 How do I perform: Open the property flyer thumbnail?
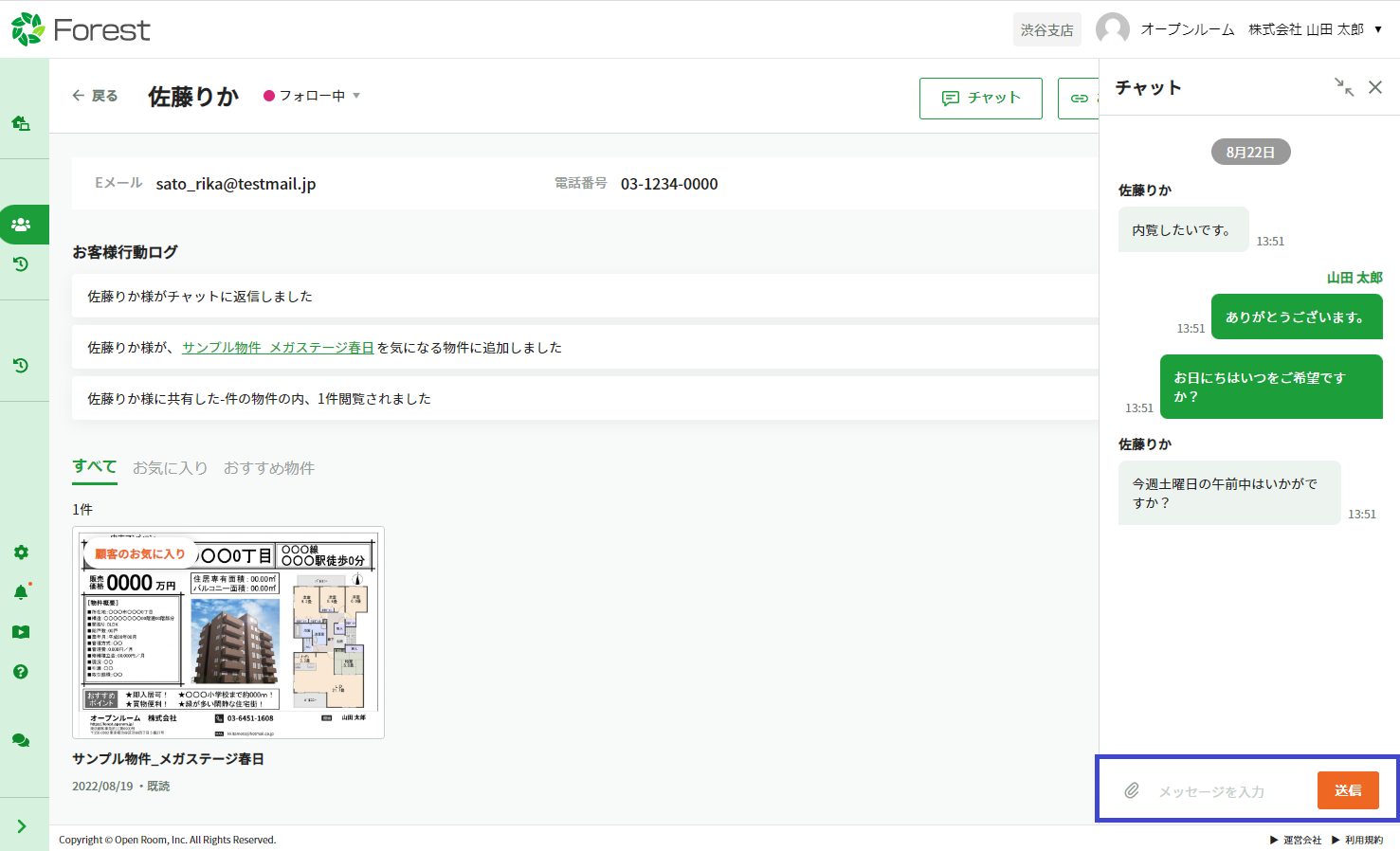[228, 632]
